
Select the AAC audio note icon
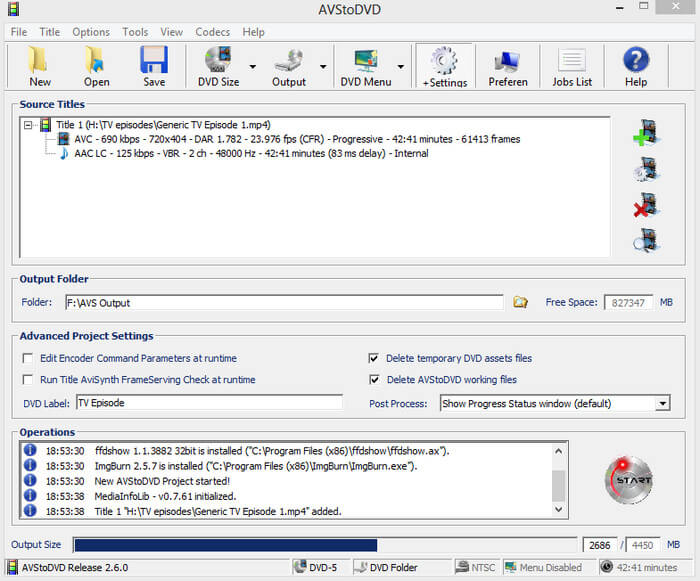[x=64, y=154]
